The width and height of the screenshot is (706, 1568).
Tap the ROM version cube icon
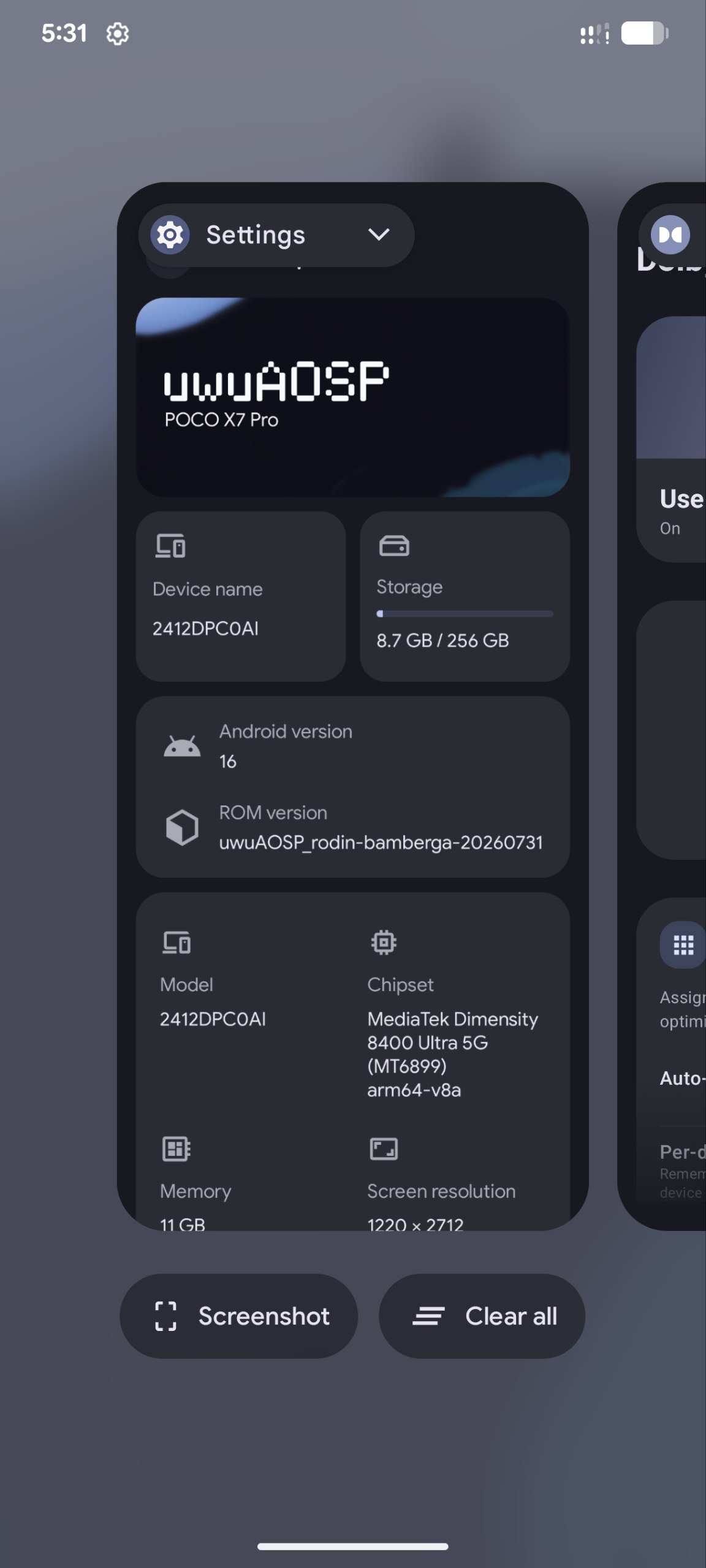coord(182,827)
